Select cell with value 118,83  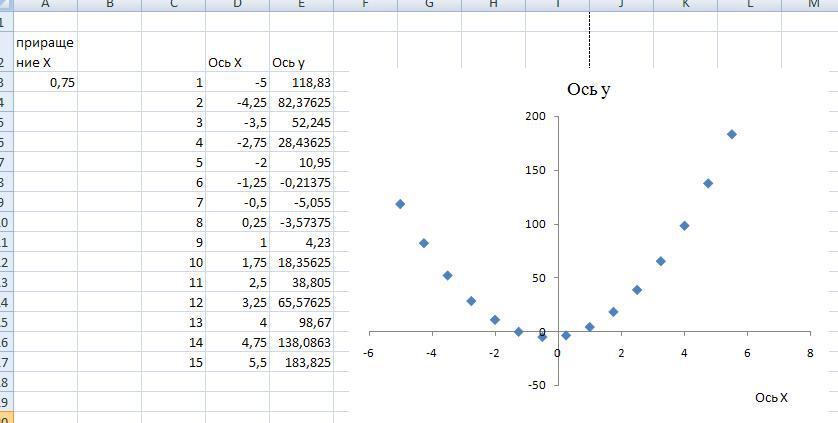[301, 82]
